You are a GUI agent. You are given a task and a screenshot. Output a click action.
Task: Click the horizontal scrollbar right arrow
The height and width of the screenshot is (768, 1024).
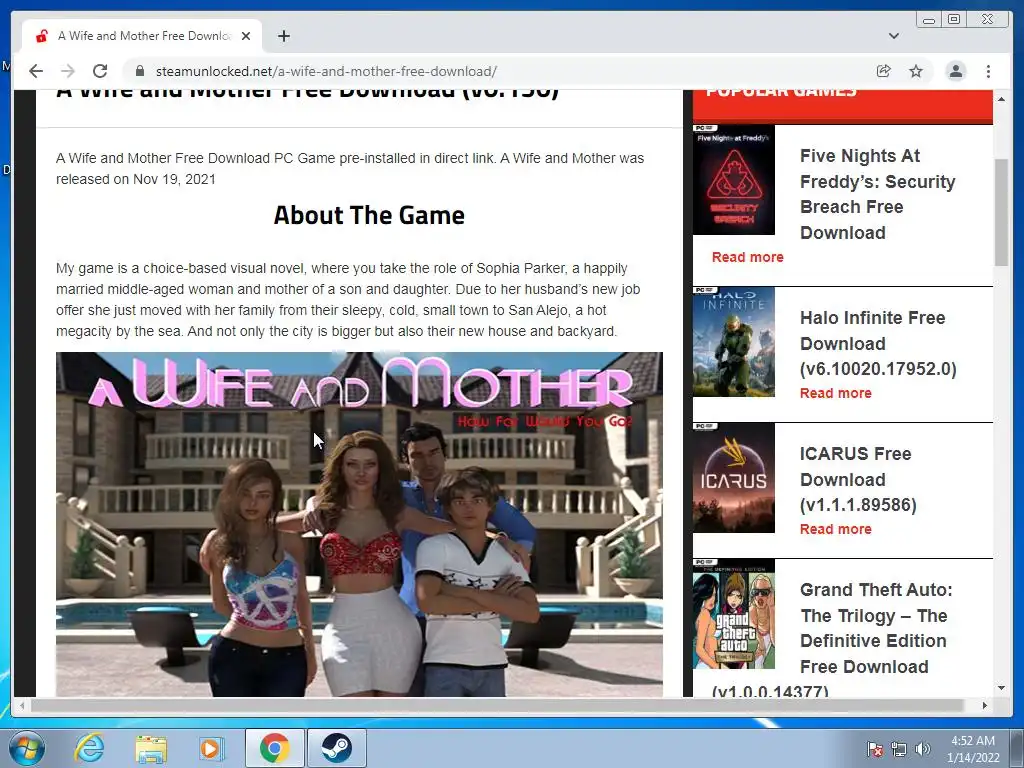point(985,705)
